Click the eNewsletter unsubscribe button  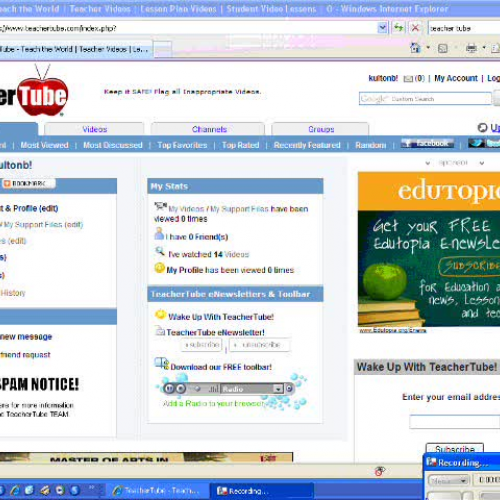point(259,344)
